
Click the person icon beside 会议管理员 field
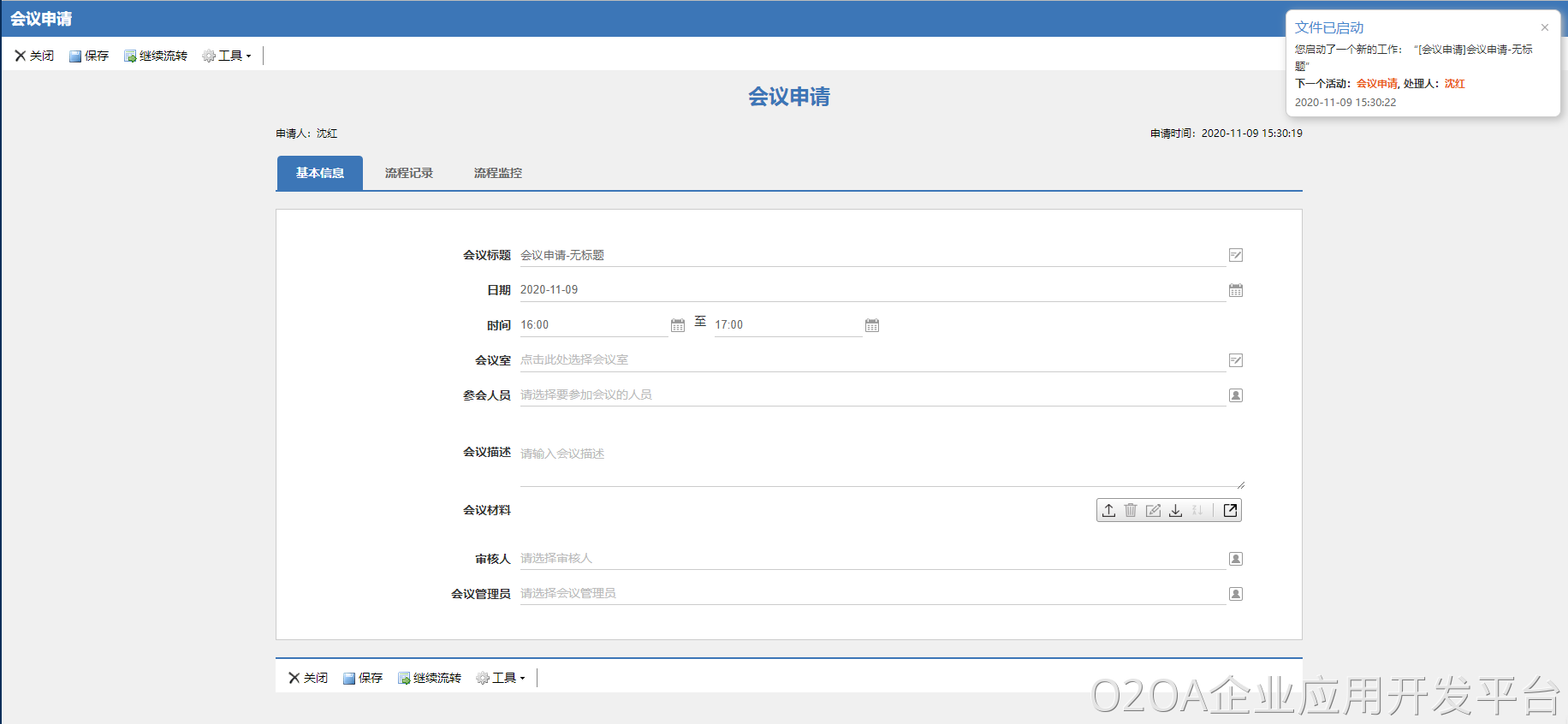point(1236,594)
